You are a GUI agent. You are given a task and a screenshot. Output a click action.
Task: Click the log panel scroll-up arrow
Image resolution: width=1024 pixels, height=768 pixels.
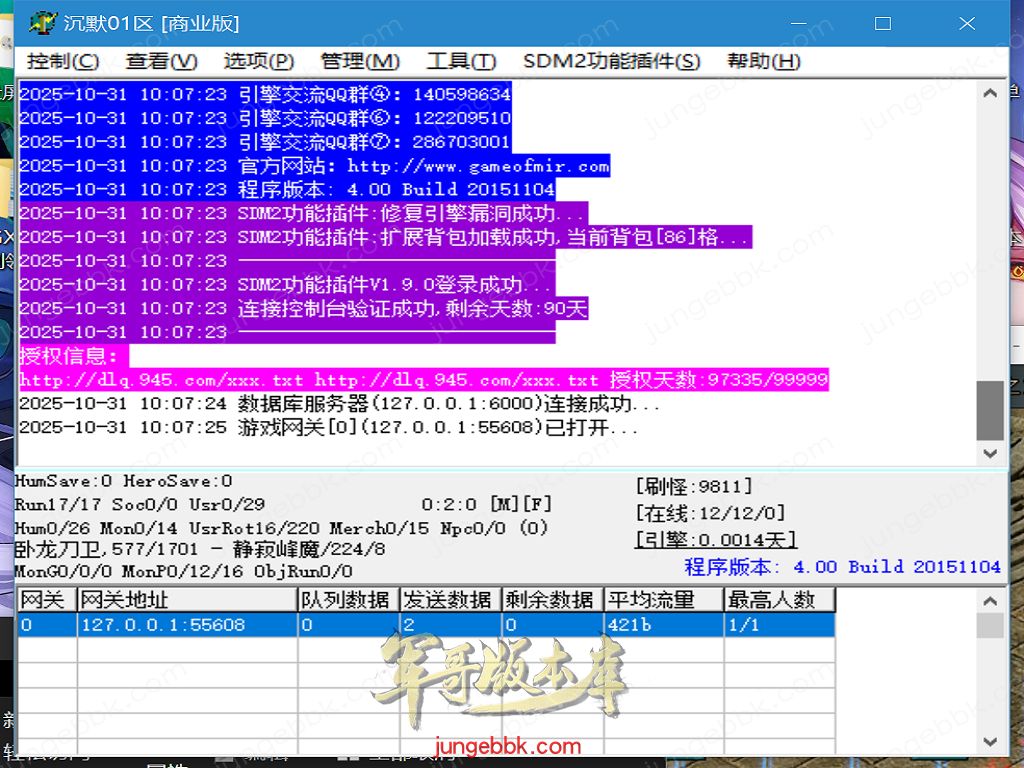point(990,94)
